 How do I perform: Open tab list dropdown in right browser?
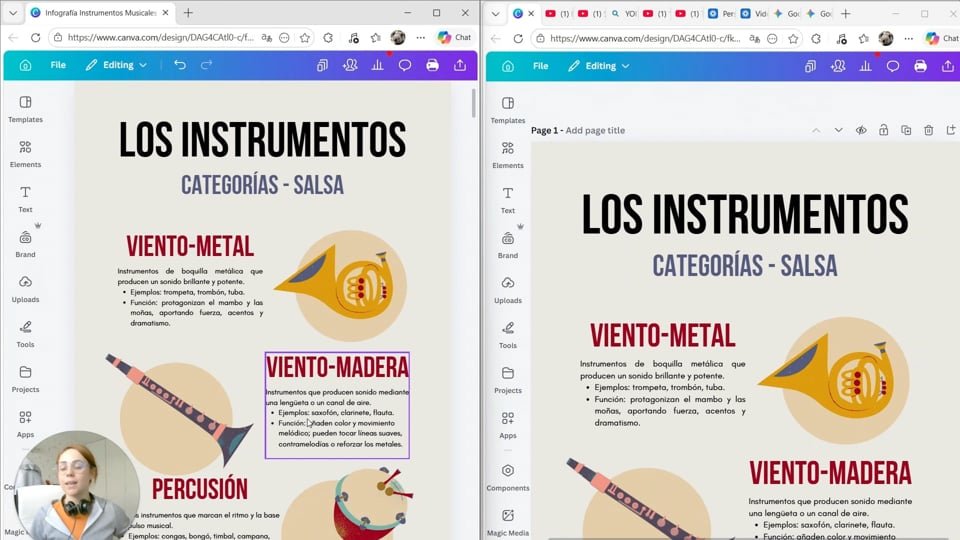(495, 13)
